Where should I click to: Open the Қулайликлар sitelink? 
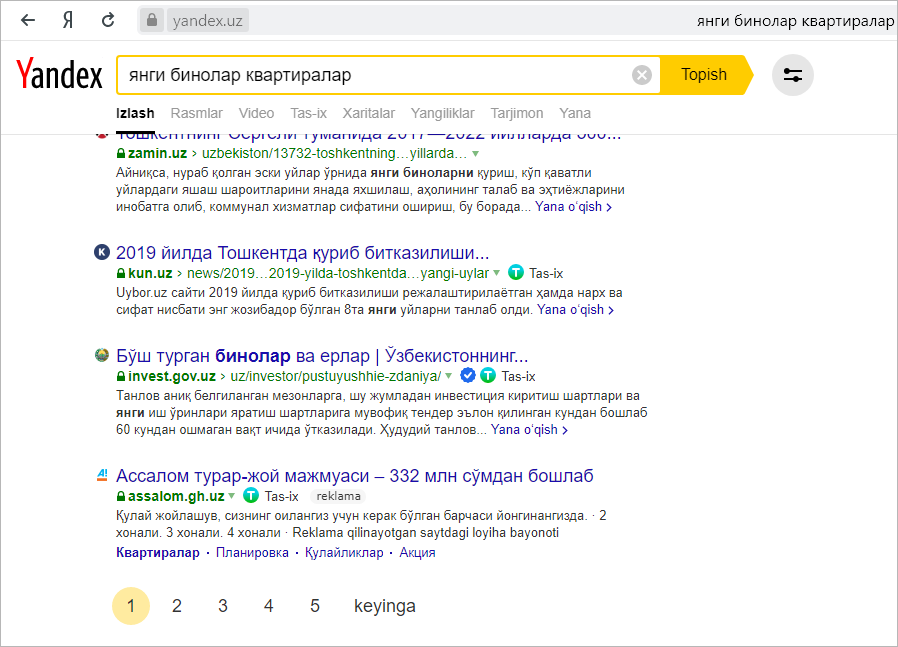344,553
